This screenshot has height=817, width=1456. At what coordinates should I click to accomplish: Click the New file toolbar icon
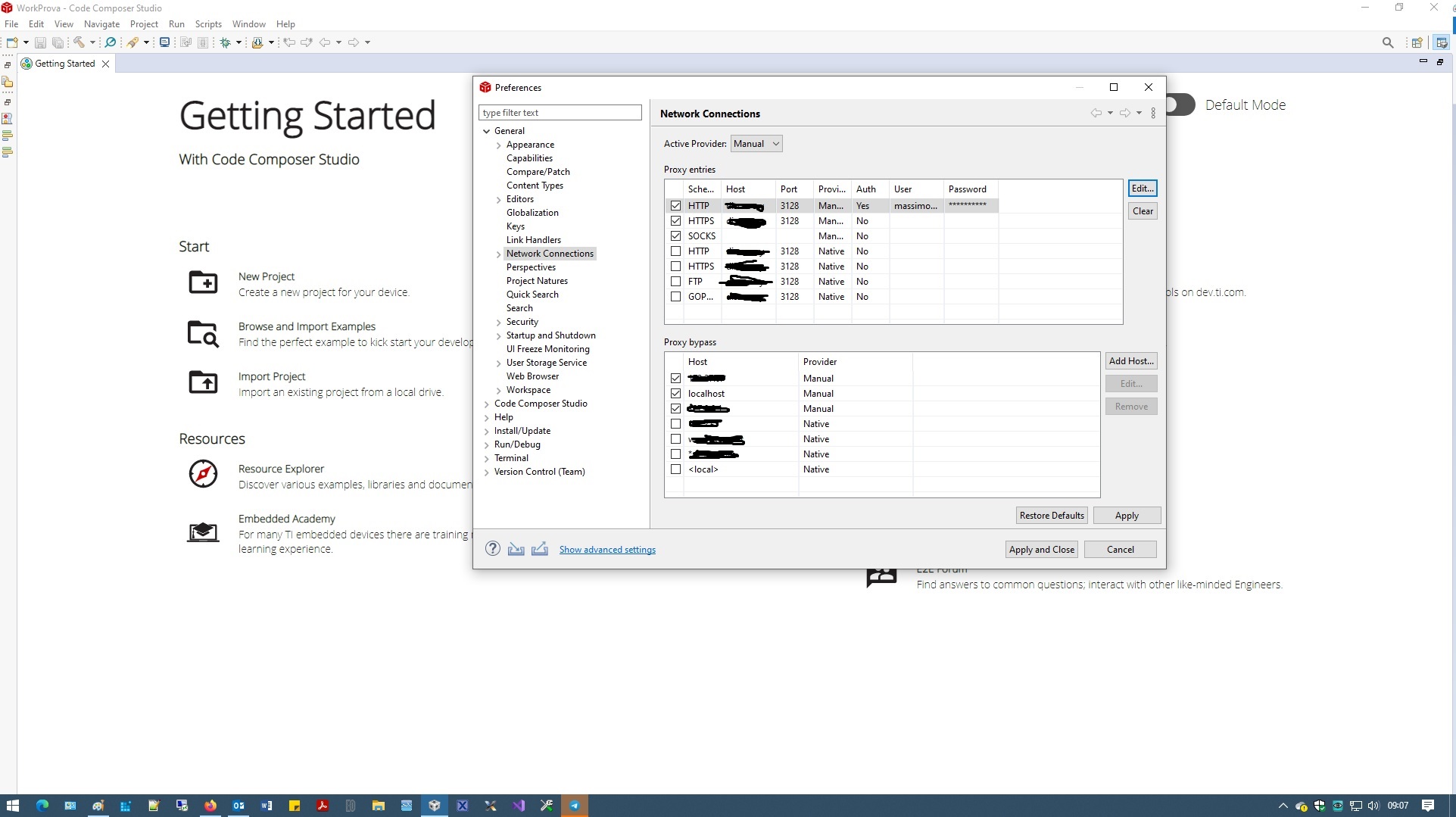12,42
